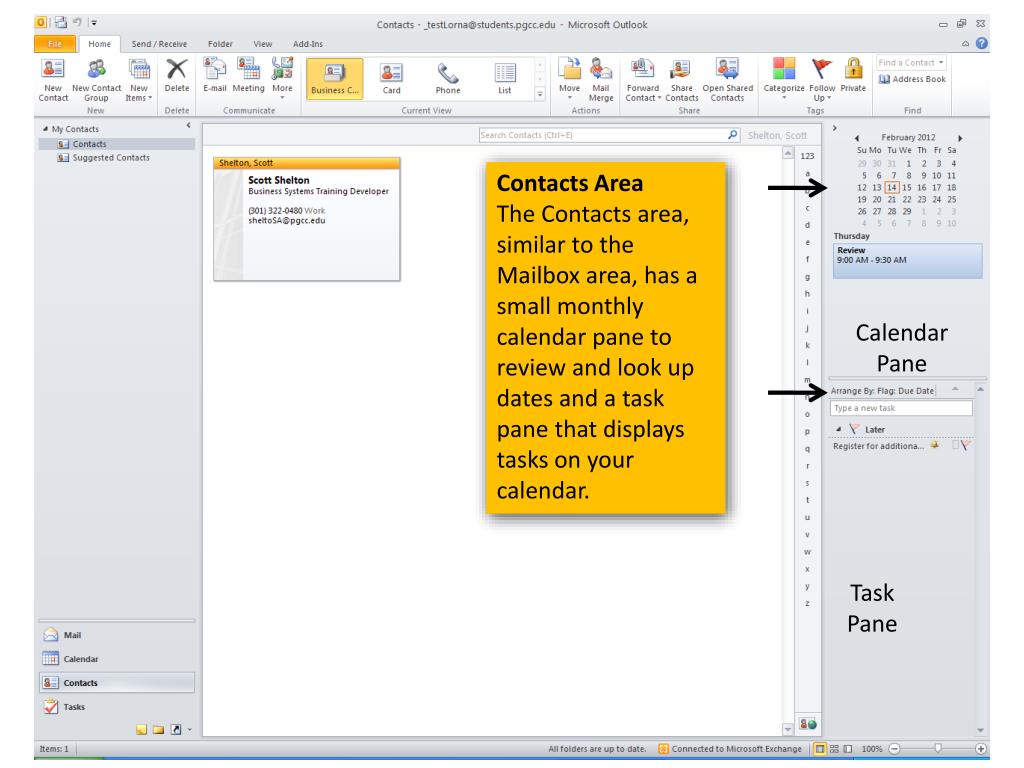The height and width of the screenshot is (768, 1024).
Task: Delete the selected contact
Action: pos(176,76)
